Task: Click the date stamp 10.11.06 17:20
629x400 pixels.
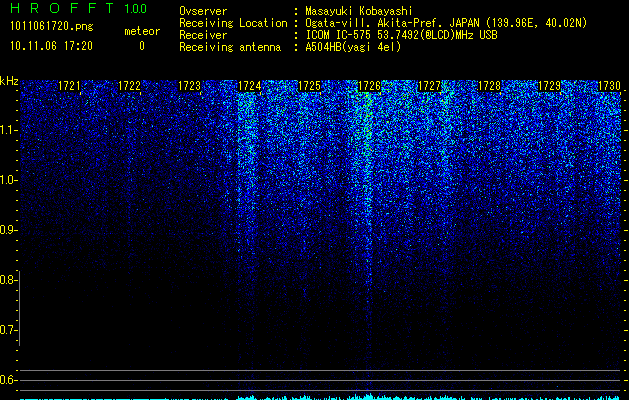Action: [51, 46]
